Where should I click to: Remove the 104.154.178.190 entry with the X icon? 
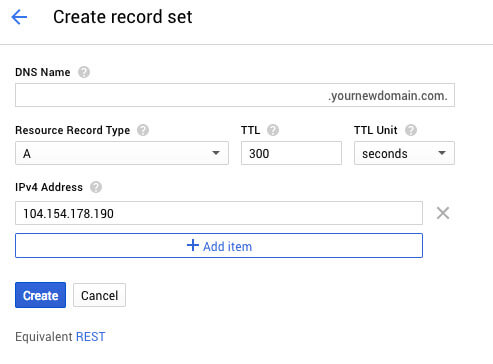443,213
